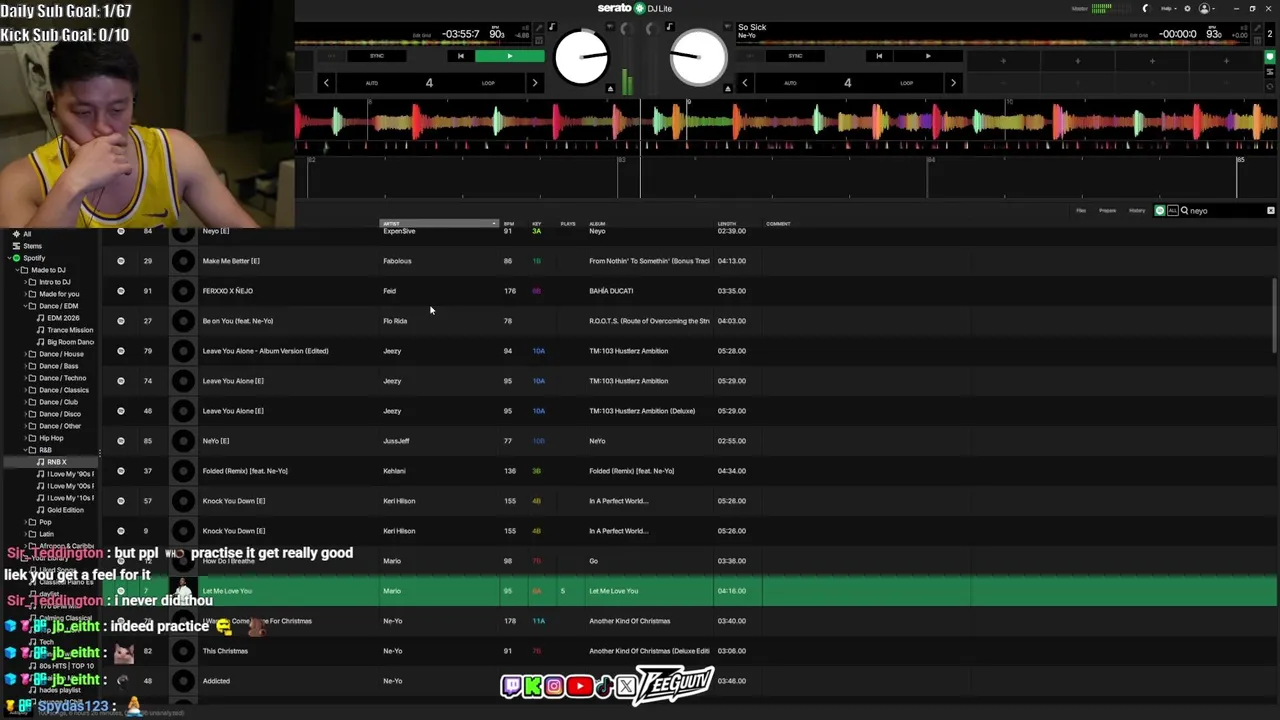Select track Be on You (feat. Ne-Yo)
This screenshot has width=1280, height=720.
coord(238,321)
